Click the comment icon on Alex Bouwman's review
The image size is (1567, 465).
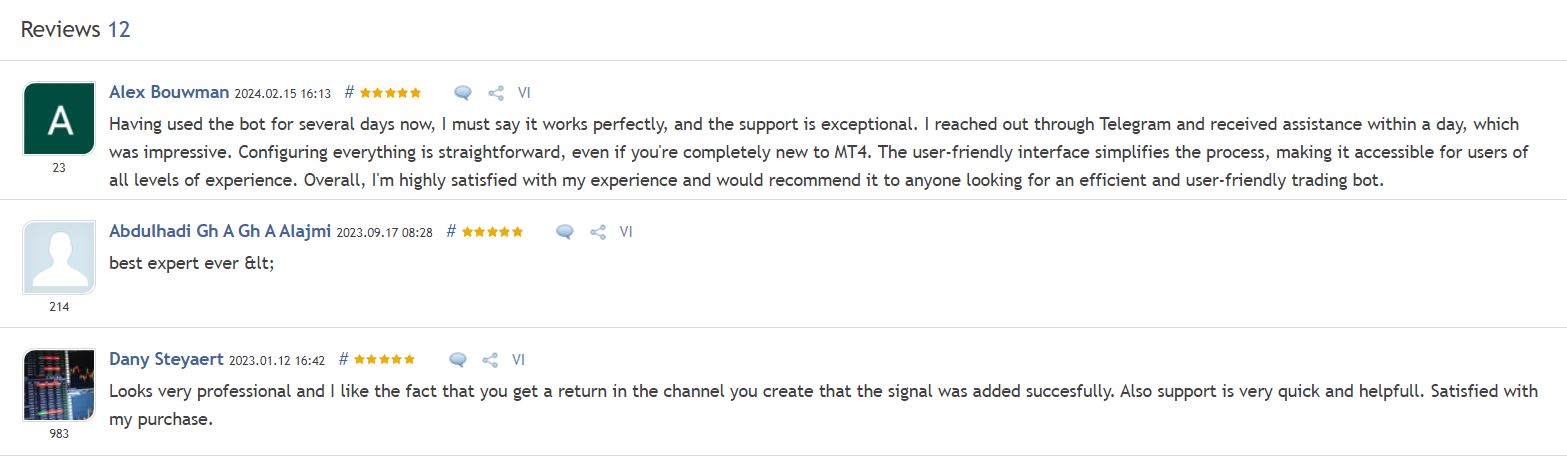click(x=462, y=93)
